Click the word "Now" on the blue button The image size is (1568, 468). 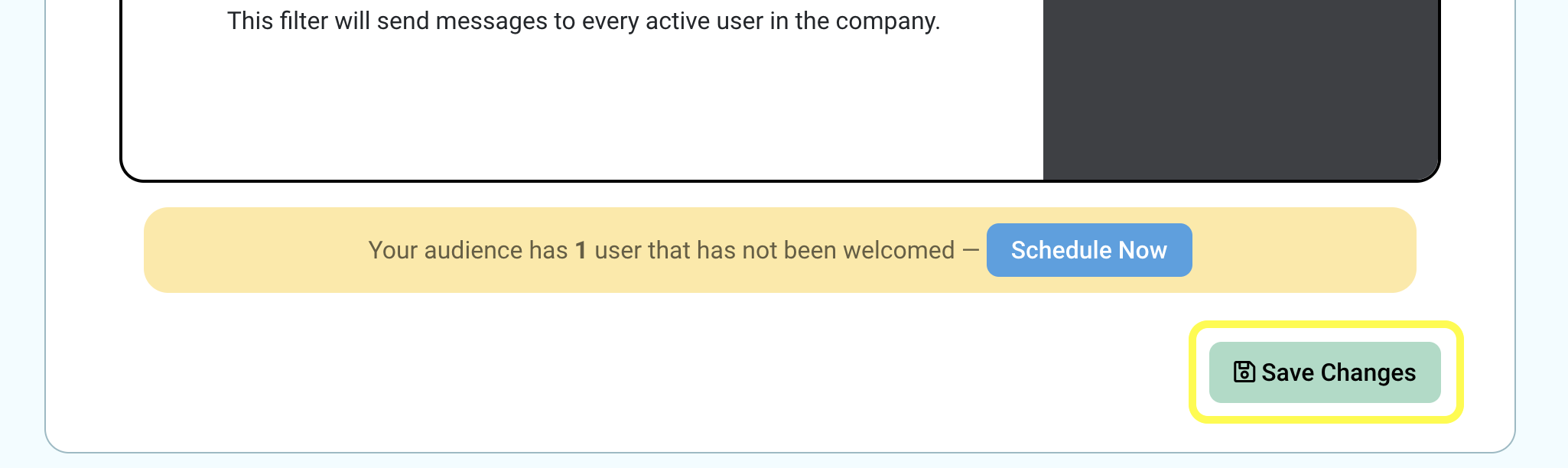(x=1143, y=250)
